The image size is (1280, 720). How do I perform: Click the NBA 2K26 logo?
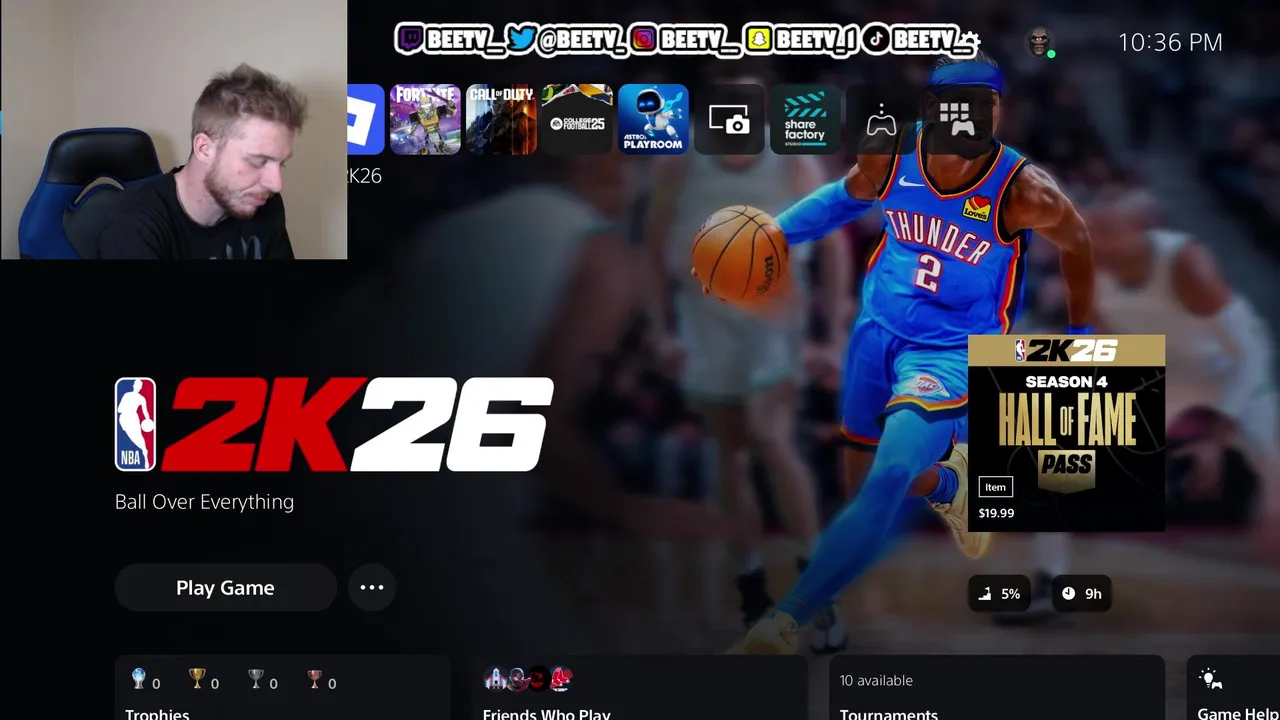[334, 424]
